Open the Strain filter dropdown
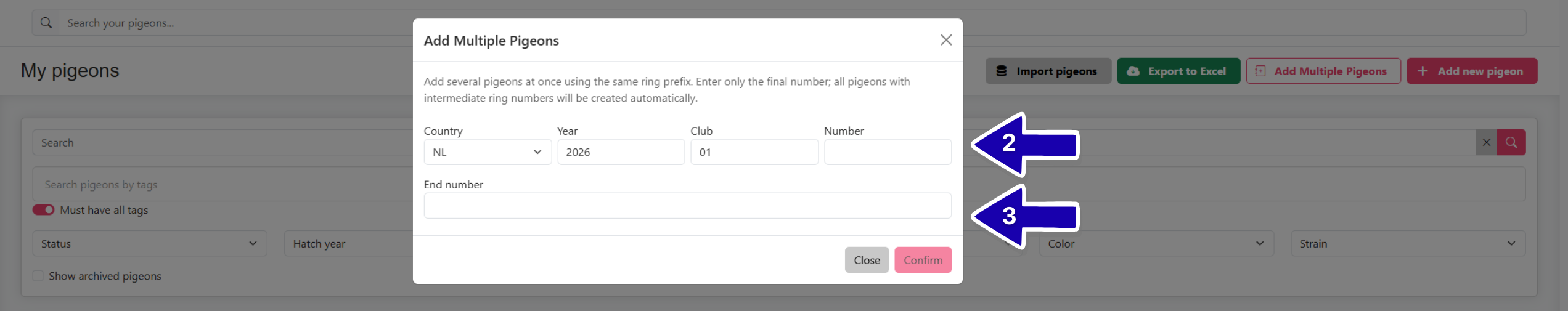The width and height of the screenshot is (1568, 311). pyautogui.click(x=1407, y=244)
